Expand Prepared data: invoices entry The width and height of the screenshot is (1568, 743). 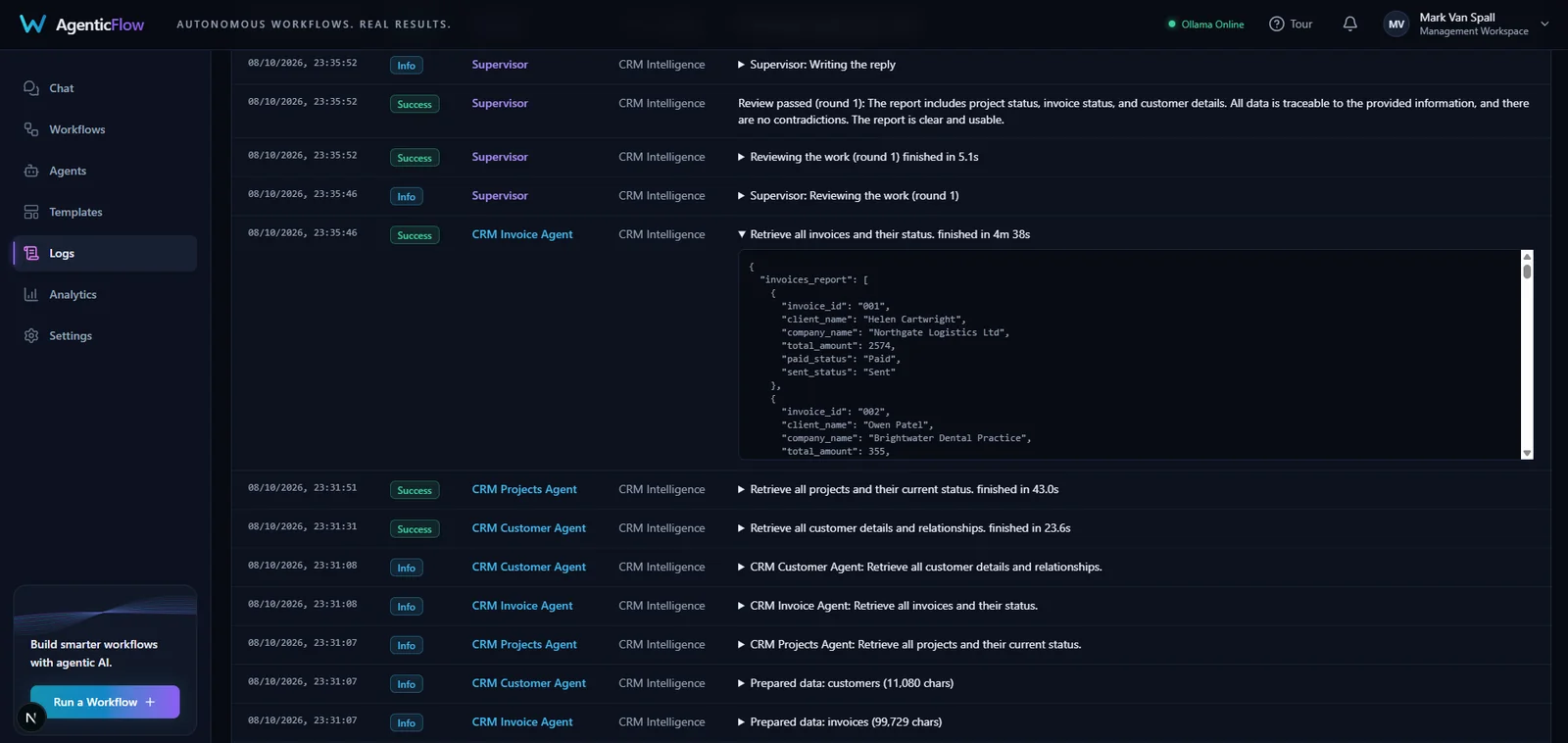[x=742, y=722]
